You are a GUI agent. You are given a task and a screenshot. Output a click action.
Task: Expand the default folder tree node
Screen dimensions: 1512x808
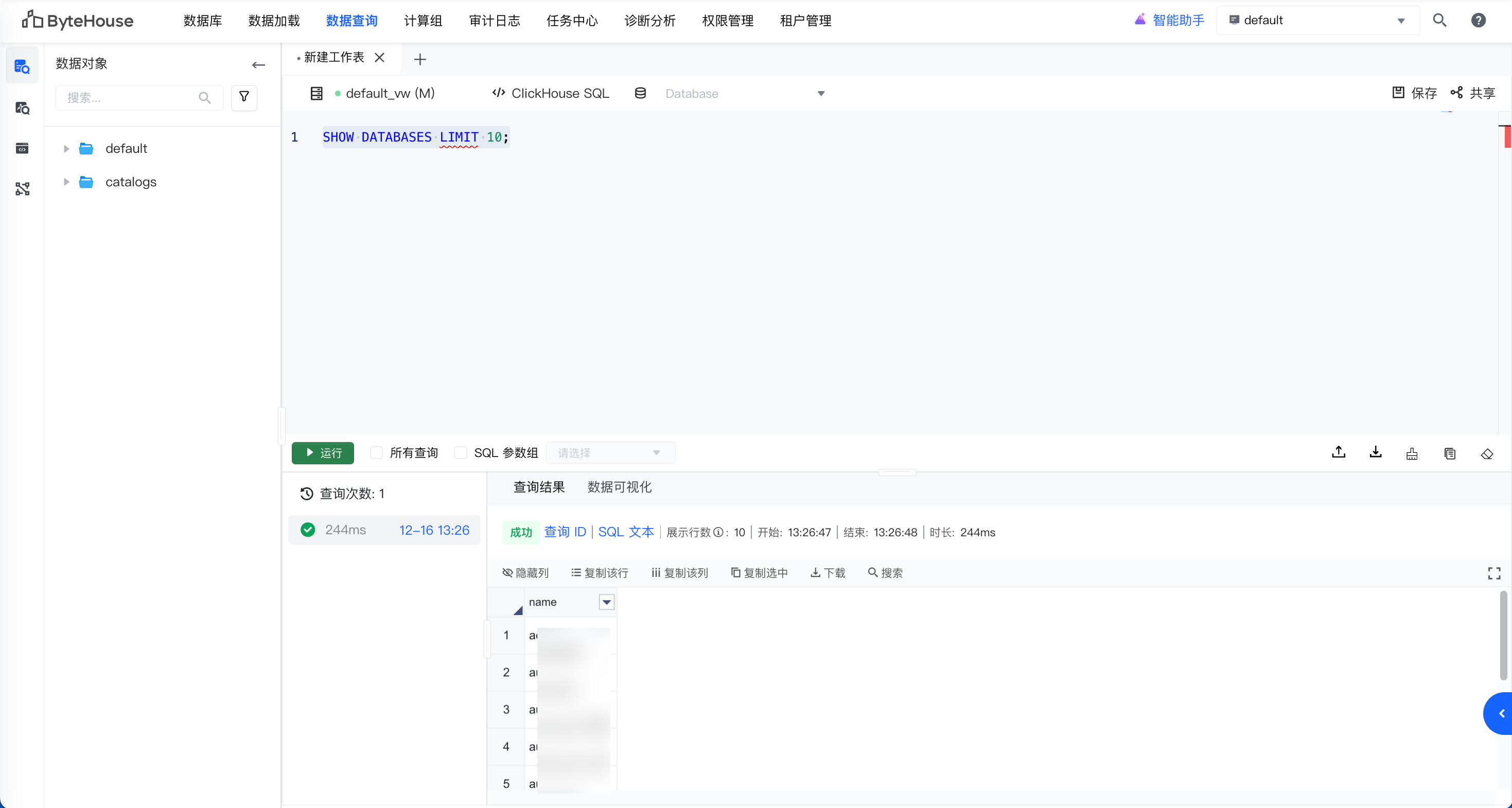coord(66,148)
